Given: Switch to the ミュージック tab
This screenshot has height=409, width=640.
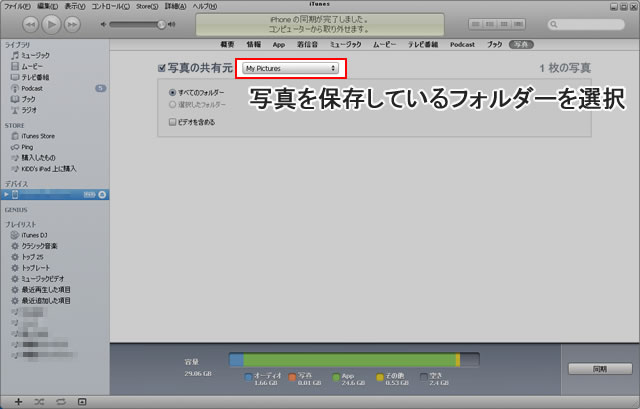Looking at the screenshot, I should pos(346,44).
